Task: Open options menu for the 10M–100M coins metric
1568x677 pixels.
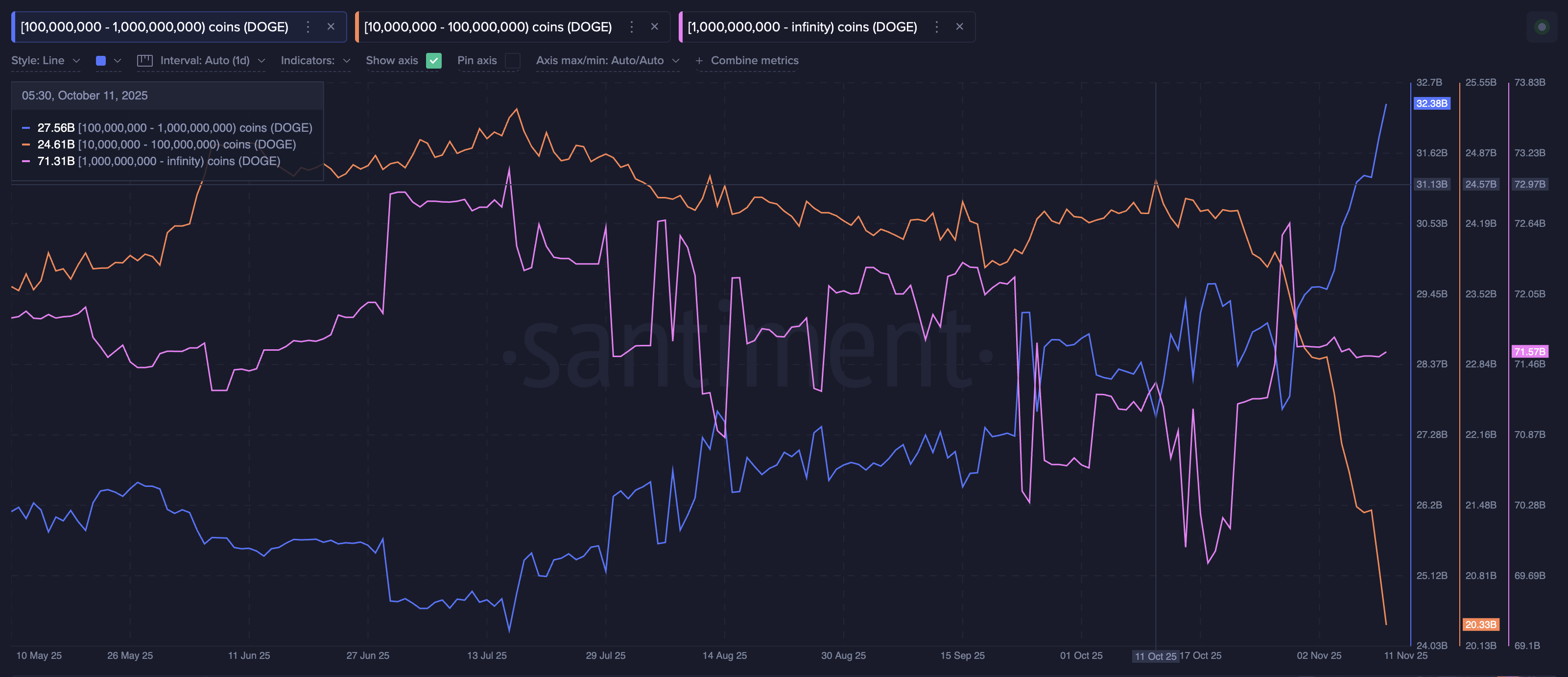Action: pos(631,27)
